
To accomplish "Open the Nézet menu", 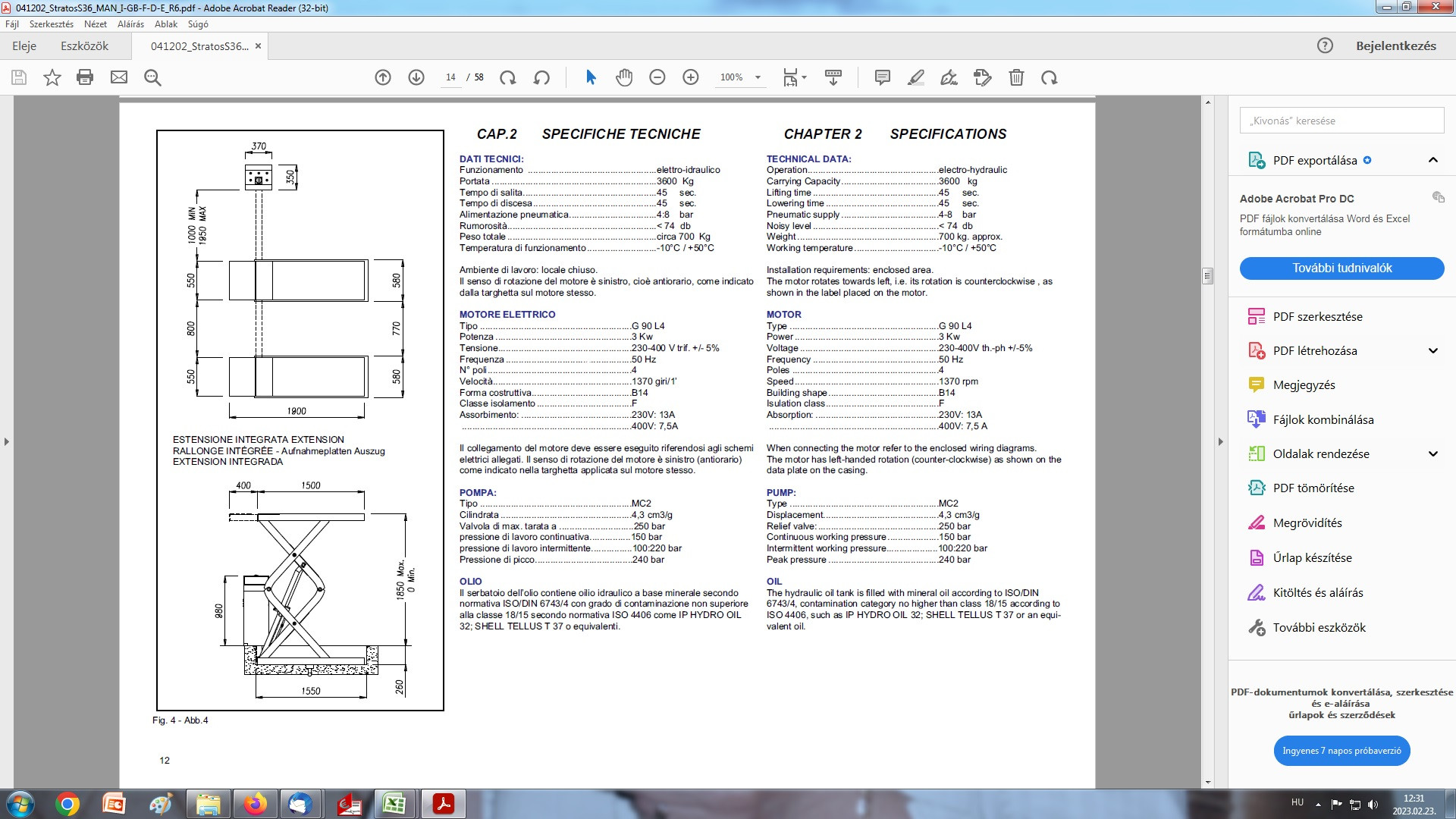I will click(x=96, y=24).
